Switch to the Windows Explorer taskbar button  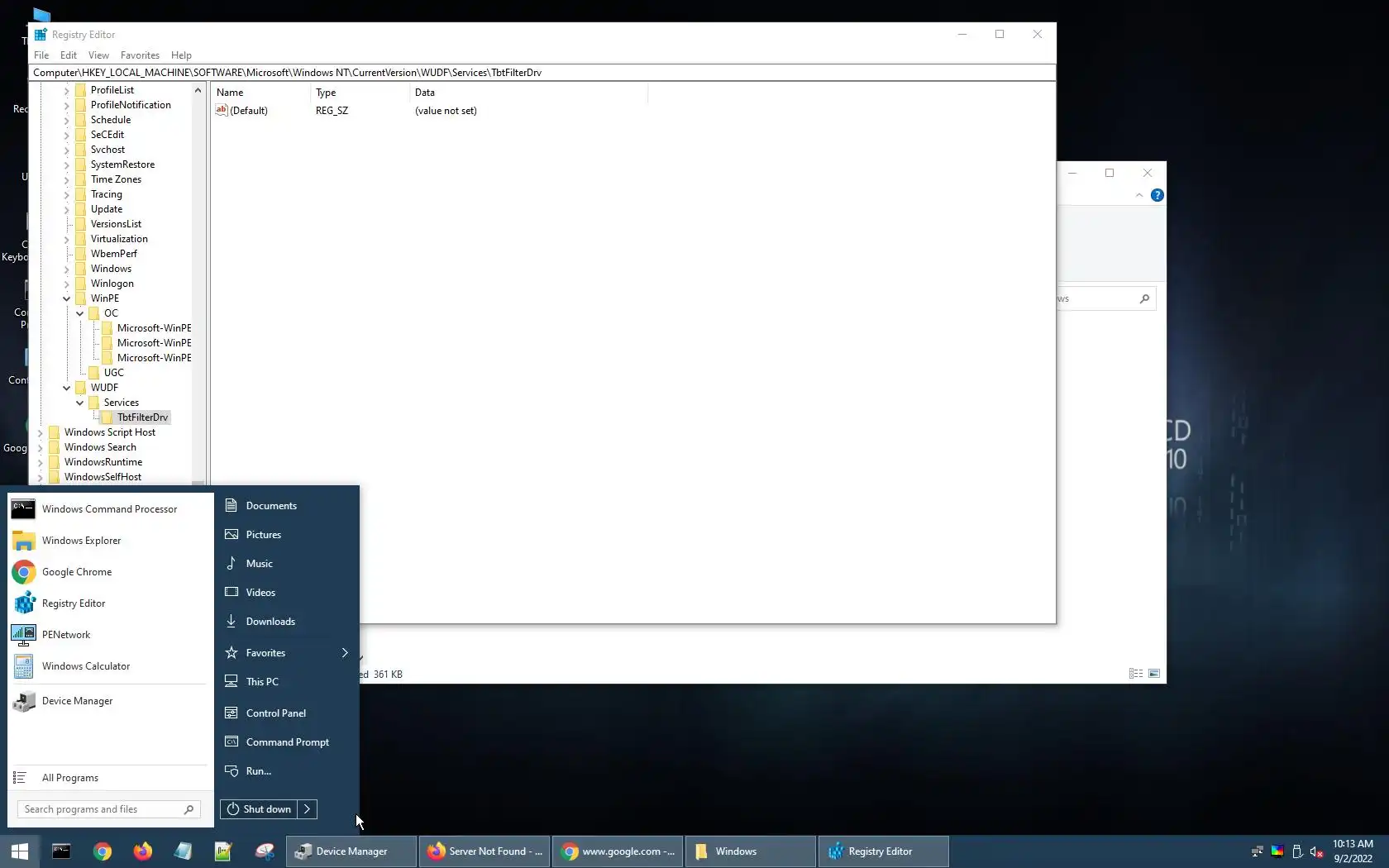point(751,851)
